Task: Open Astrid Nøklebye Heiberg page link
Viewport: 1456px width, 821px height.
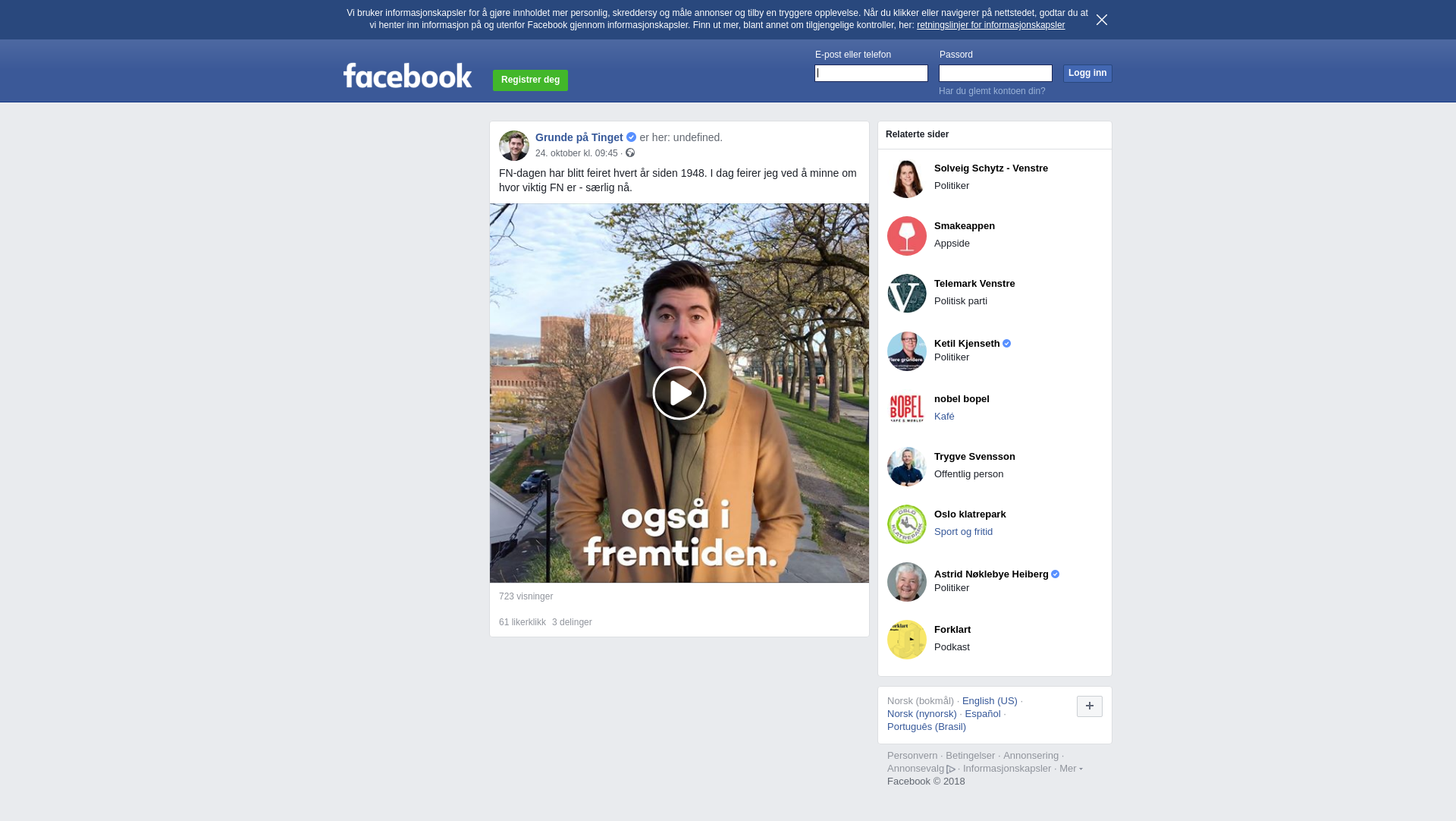Action: [991, 574]
